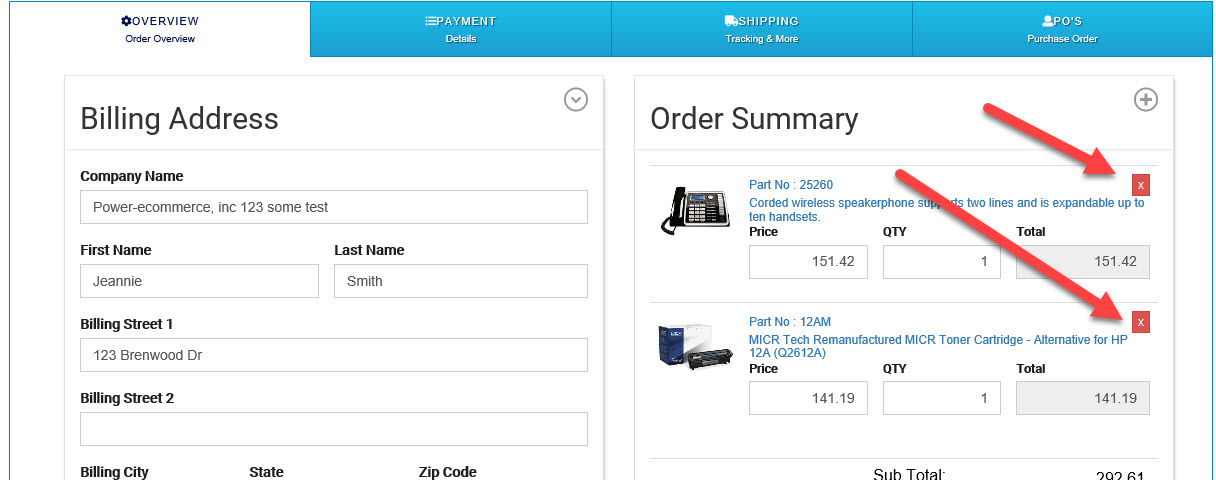Image resolution: width=1216 pixels, height=480 pixels.
Task: Select the Billing Street 1 field
Action: 334,355
